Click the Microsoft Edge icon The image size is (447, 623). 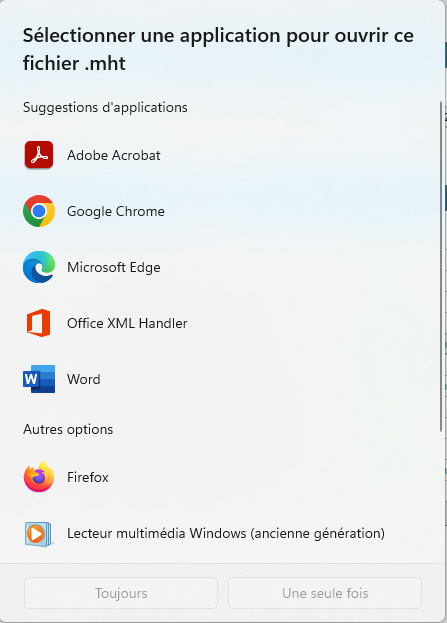(x=39, y=267)
